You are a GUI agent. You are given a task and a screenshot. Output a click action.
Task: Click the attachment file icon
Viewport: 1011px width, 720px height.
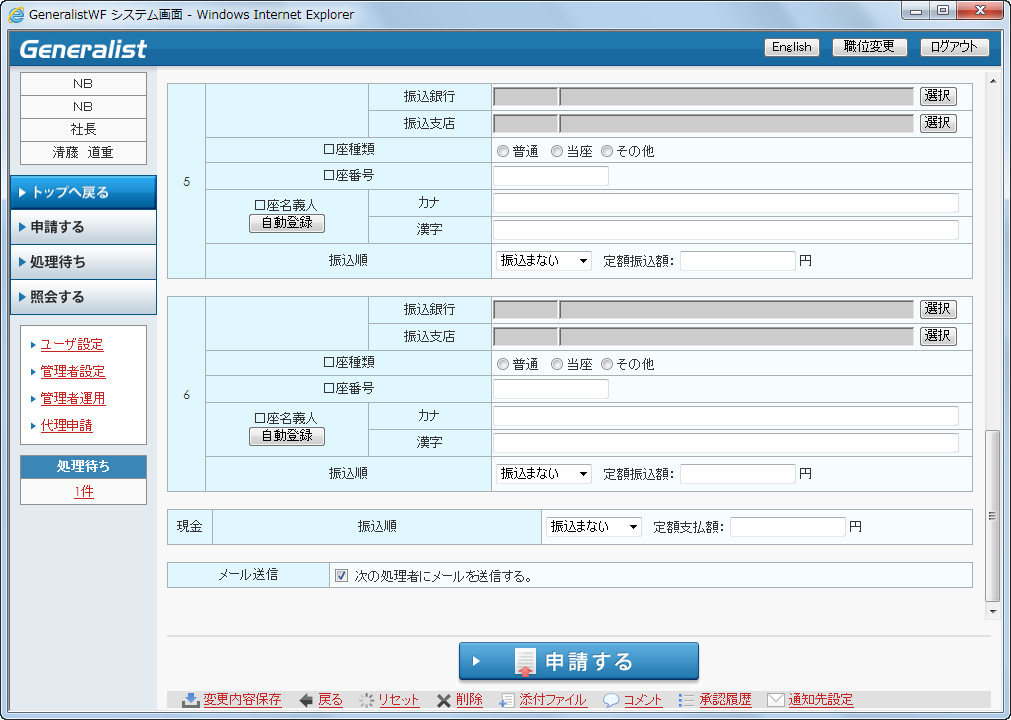(x=507, y=700)
